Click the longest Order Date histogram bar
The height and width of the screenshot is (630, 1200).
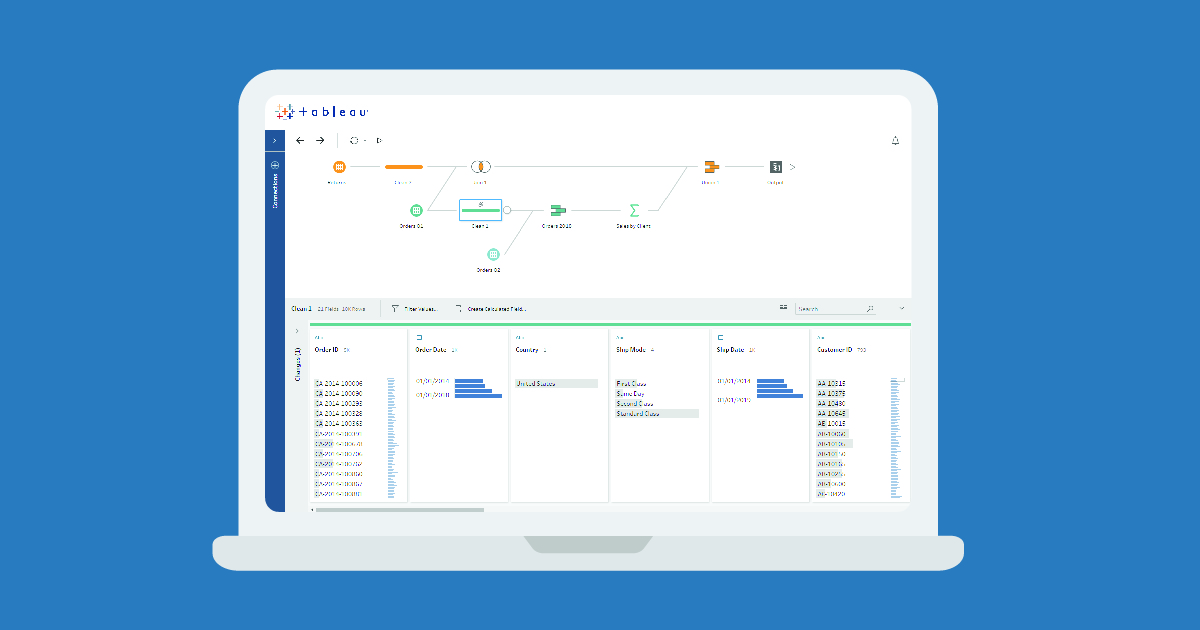pyautogui.click(x=478, y=395)
